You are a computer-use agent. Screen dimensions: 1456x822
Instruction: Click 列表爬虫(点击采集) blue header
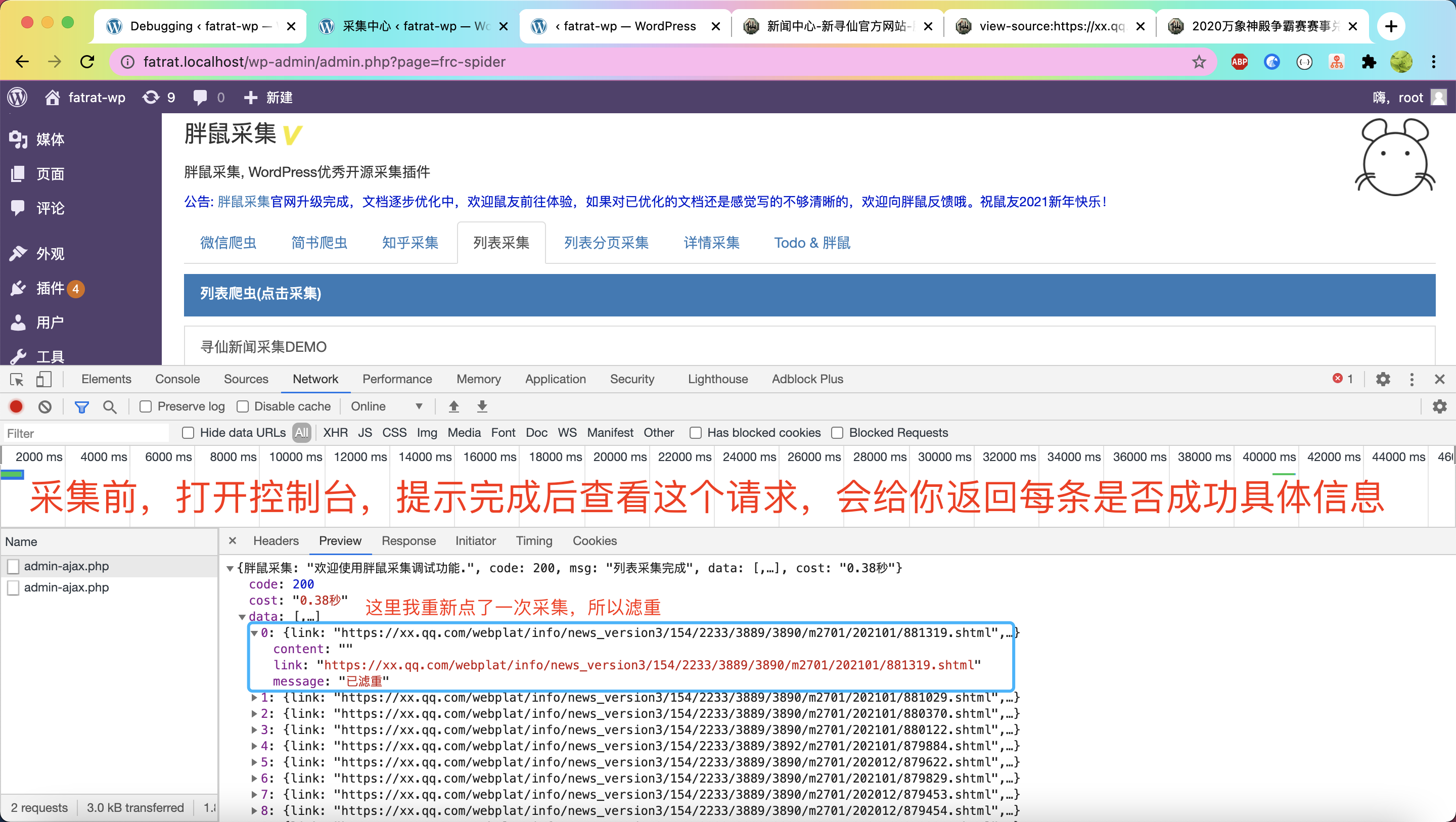point(809,294)
